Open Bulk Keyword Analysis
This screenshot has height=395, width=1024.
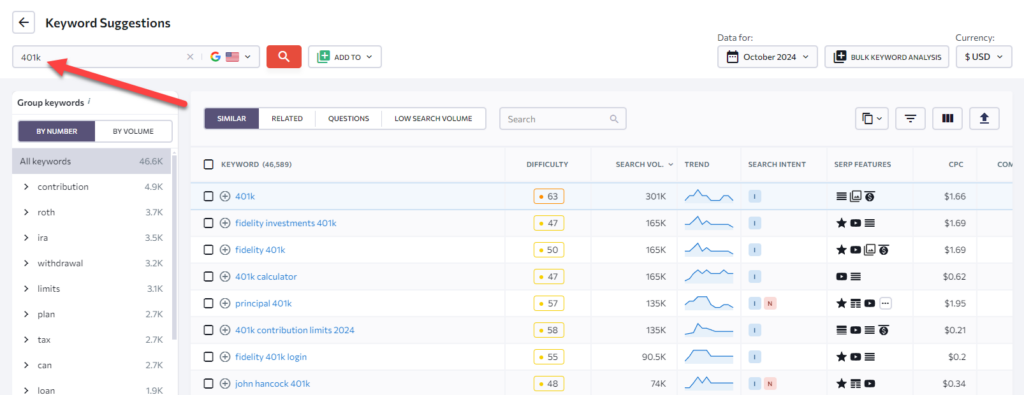tap(887, 57)
